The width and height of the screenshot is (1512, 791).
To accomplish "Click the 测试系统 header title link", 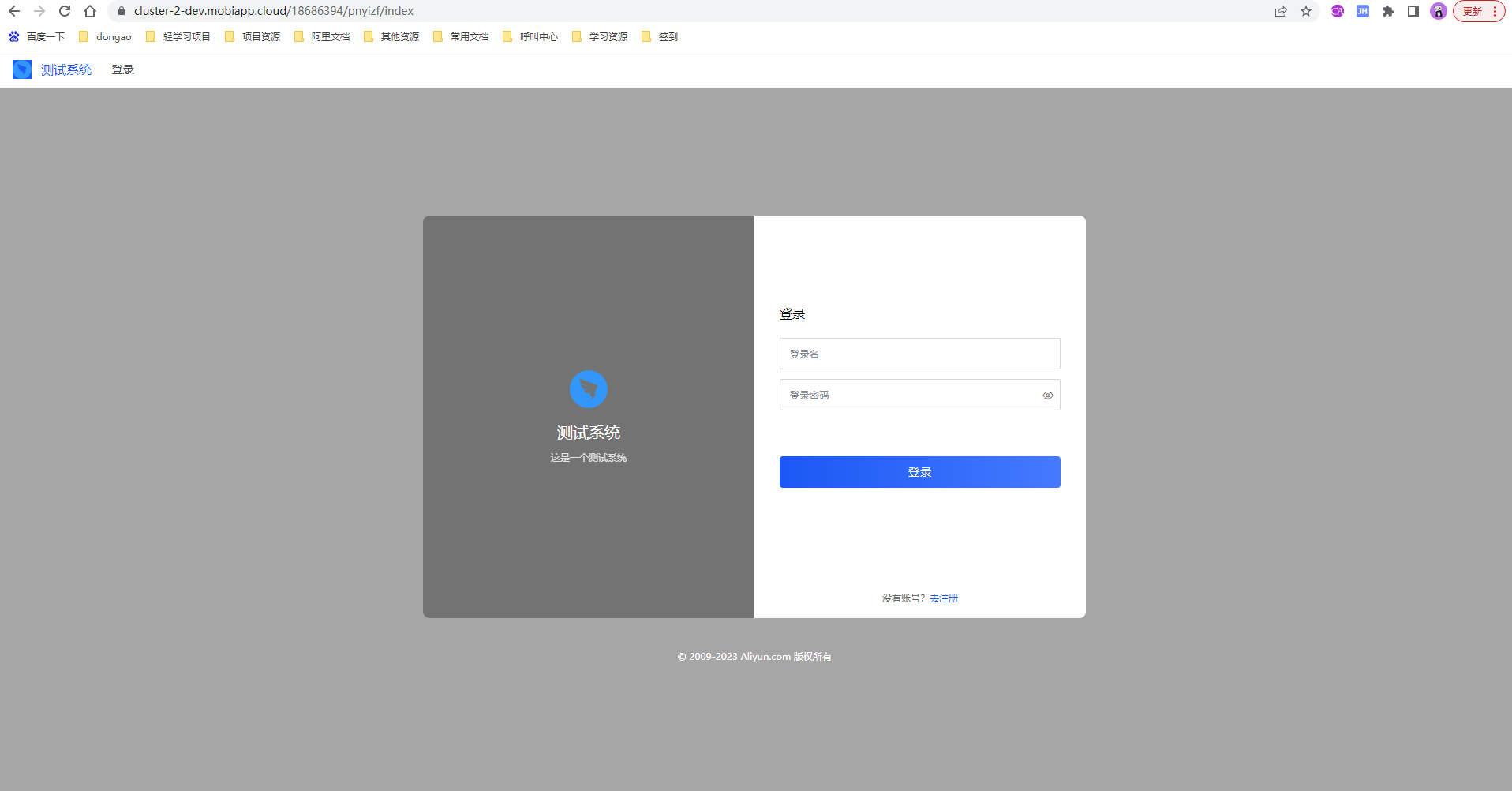I will tap(66, 69).
